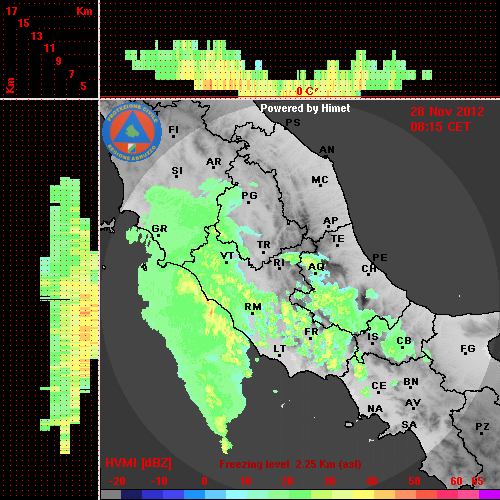This screenshot has height=500, width=500.
Task: Click the AR city label
Action: (214, 162)
